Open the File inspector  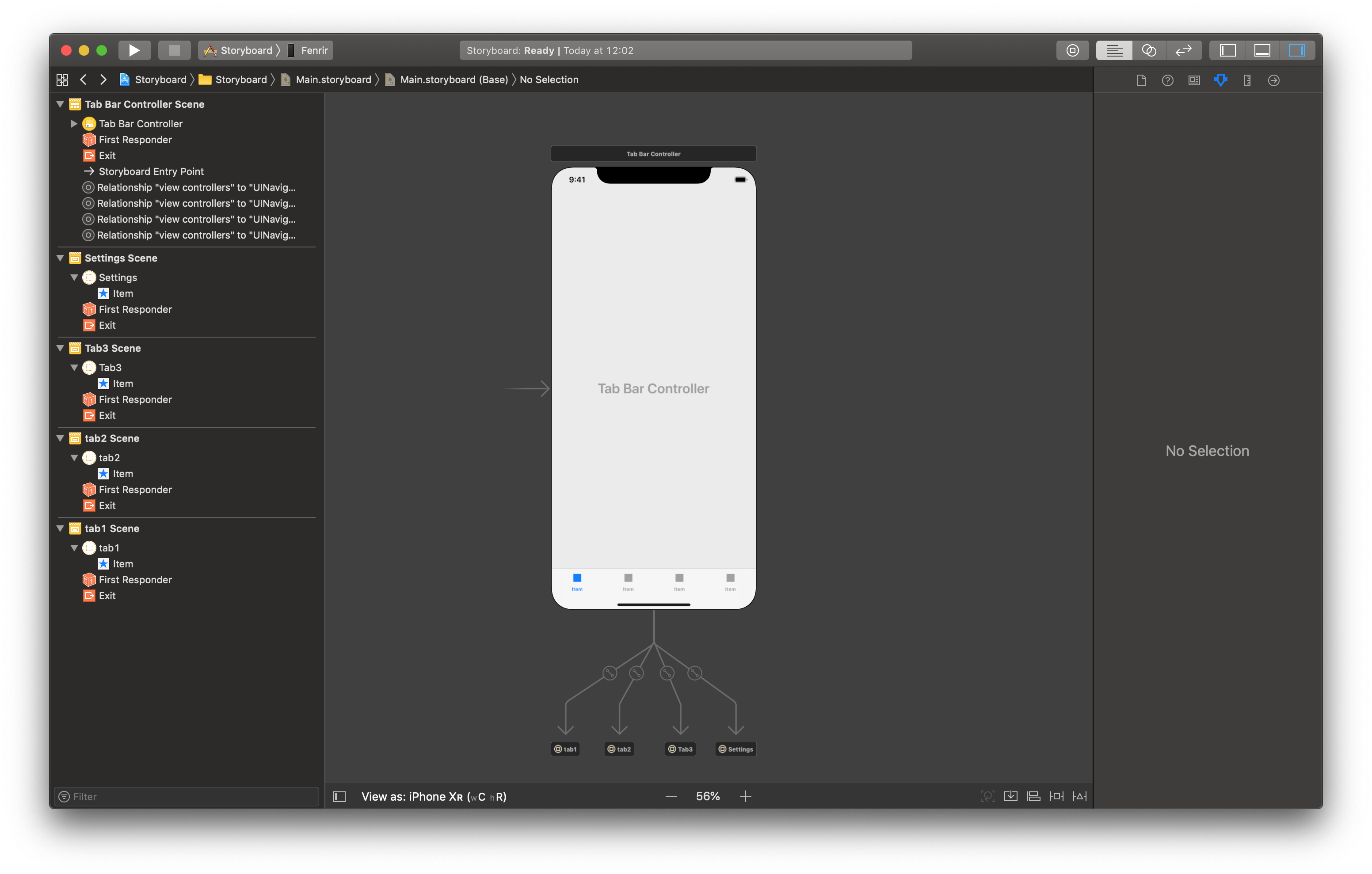tap(1141, 80)
